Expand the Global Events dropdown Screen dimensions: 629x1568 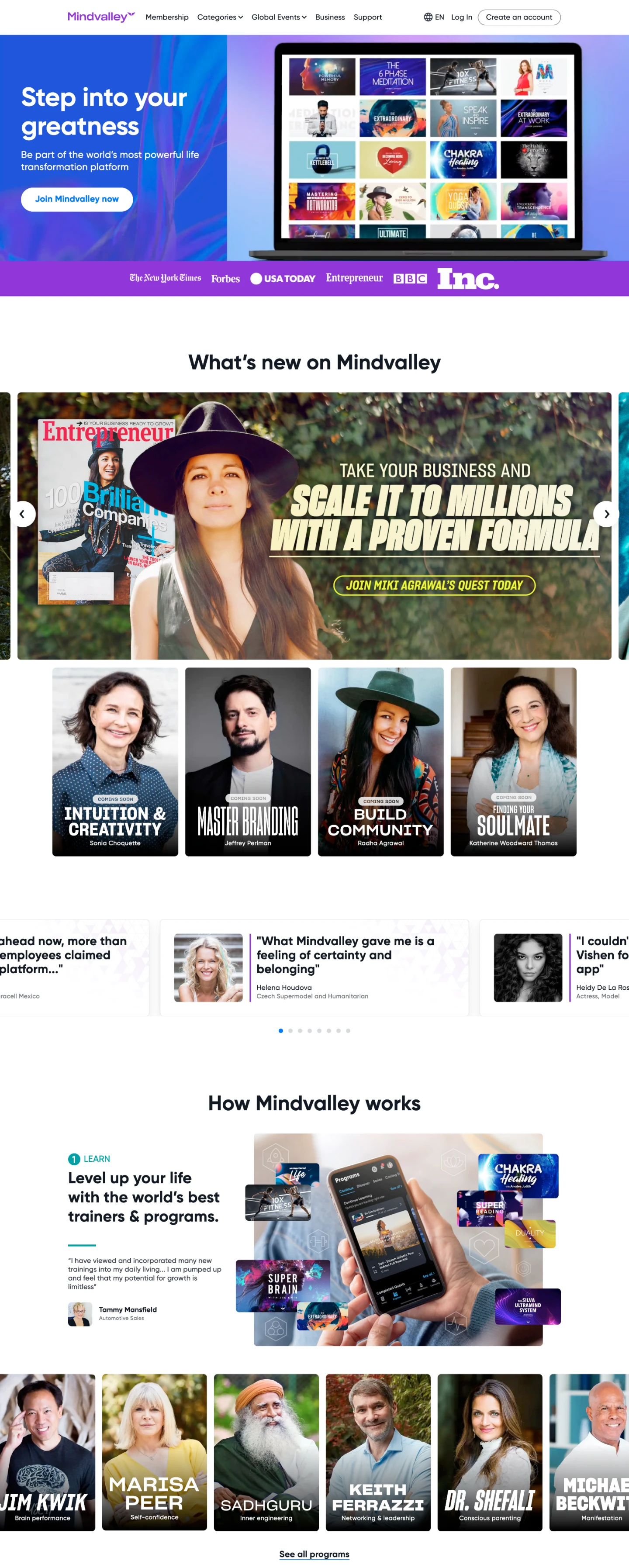tap(279, 17)
